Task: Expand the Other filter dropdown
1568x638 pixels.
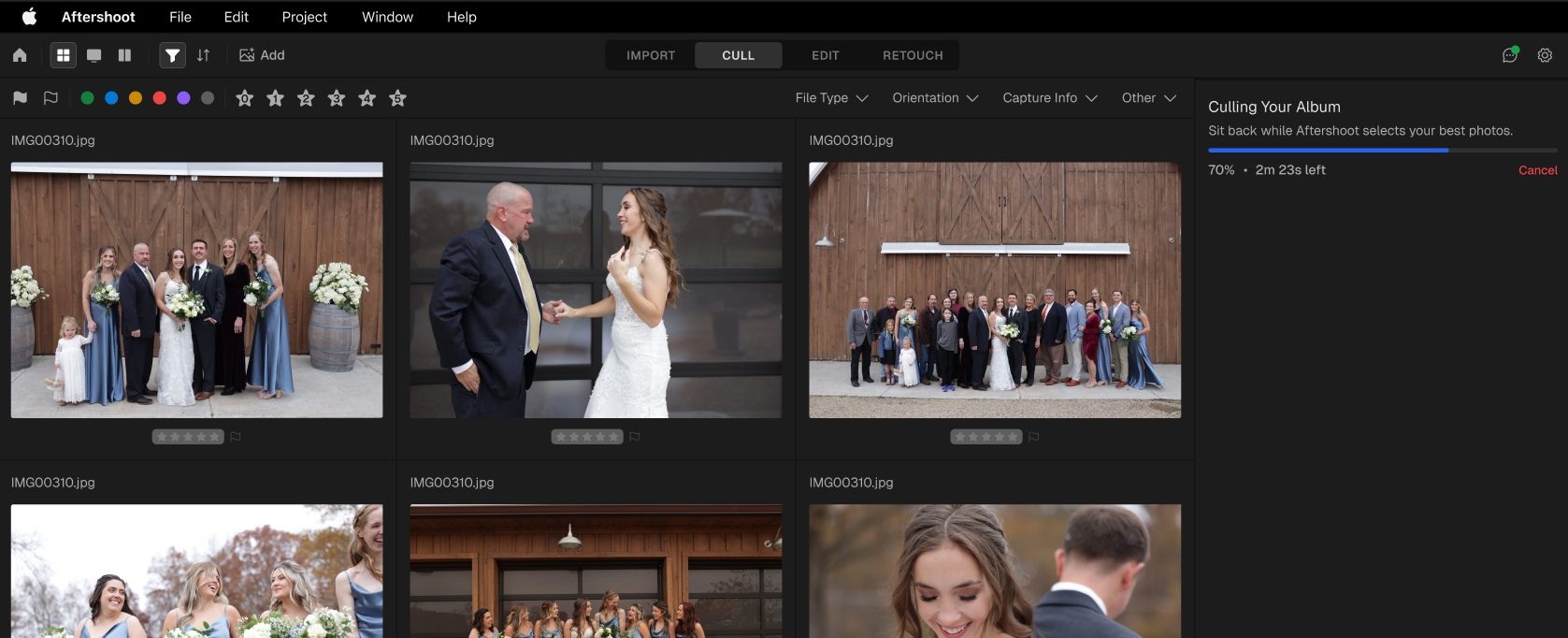Action: tap(1149, 98)
